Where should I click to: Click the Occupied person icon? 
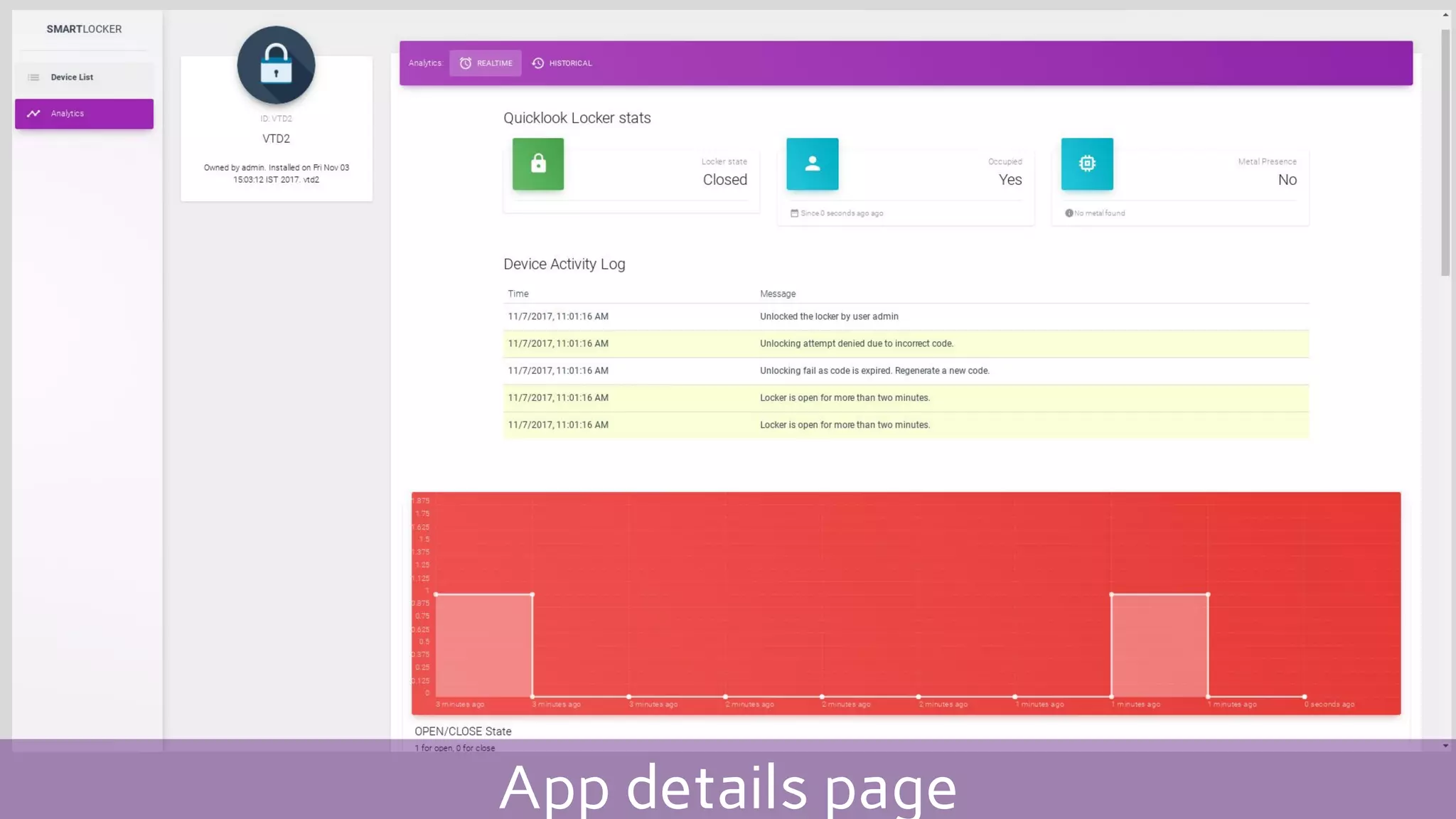click(x=813, y=164)
